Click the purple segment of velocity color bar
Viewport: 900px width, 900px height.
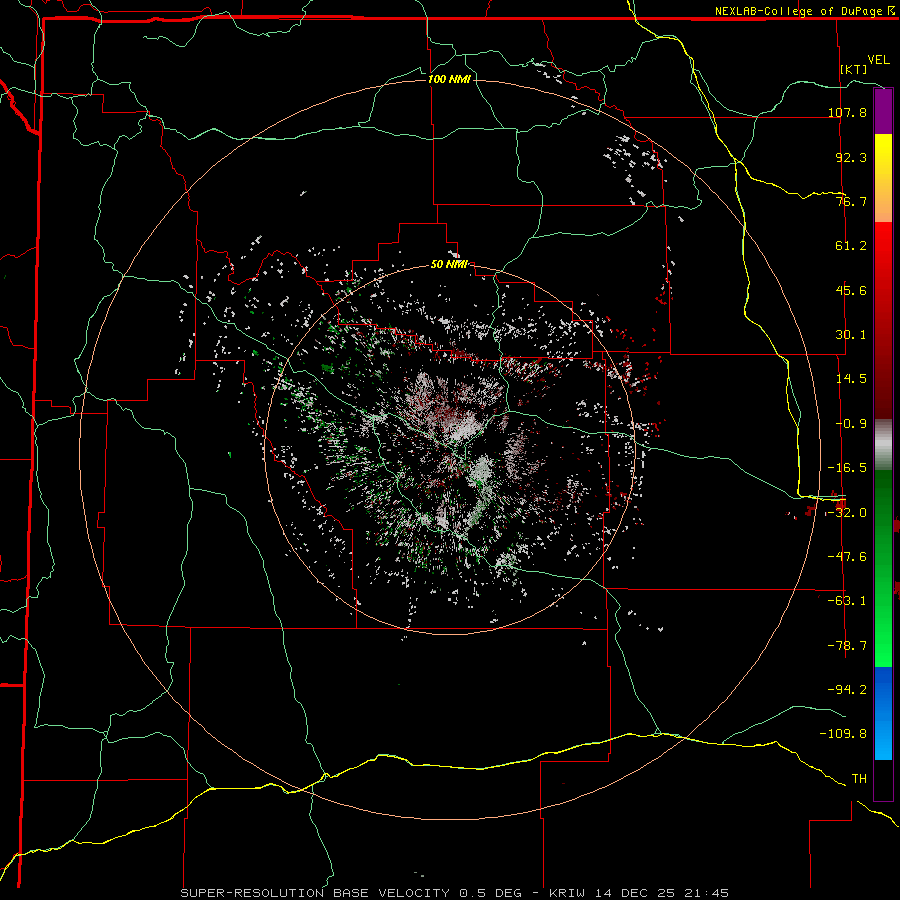click(x=883, y=112)
